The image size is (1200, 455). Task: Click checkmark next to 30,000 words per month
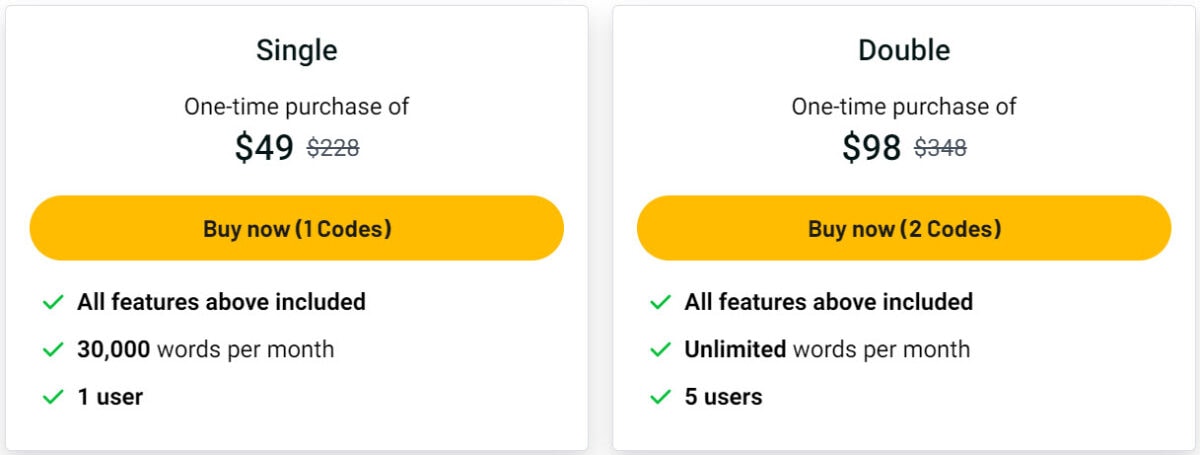click(53, 350)
